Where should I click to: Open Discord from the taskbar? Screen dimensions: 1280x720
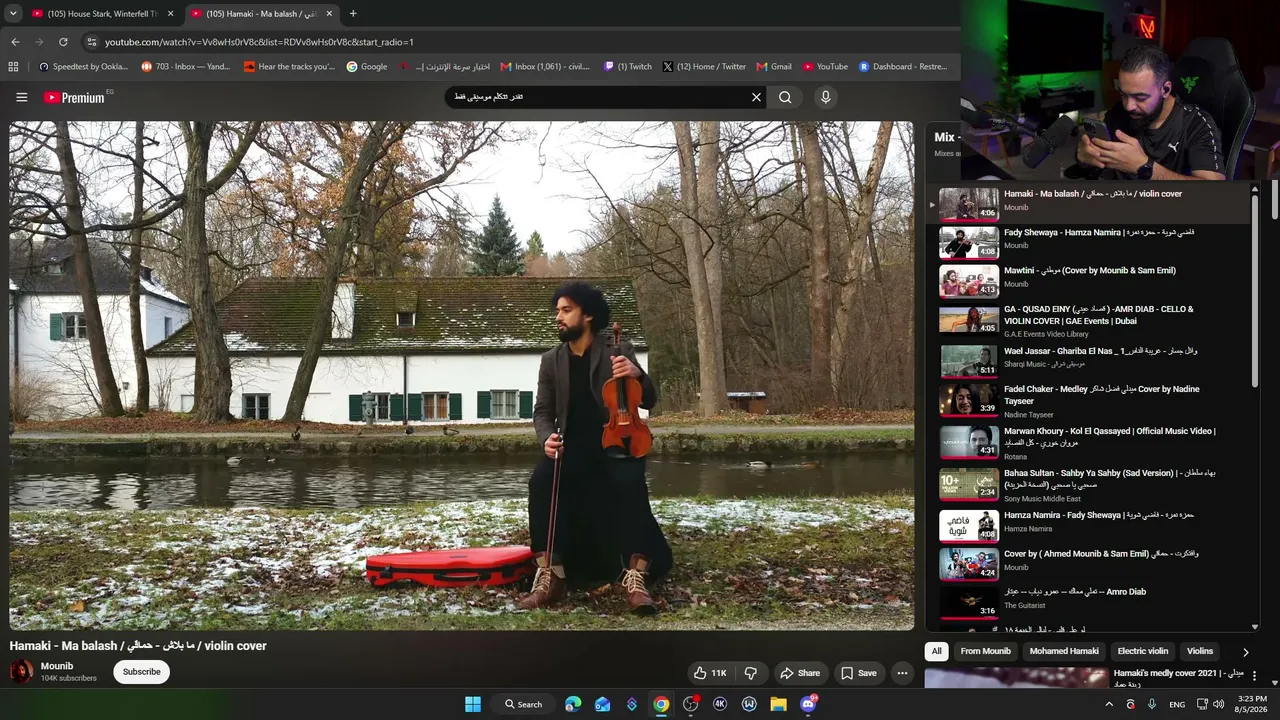tap(808, 704)
